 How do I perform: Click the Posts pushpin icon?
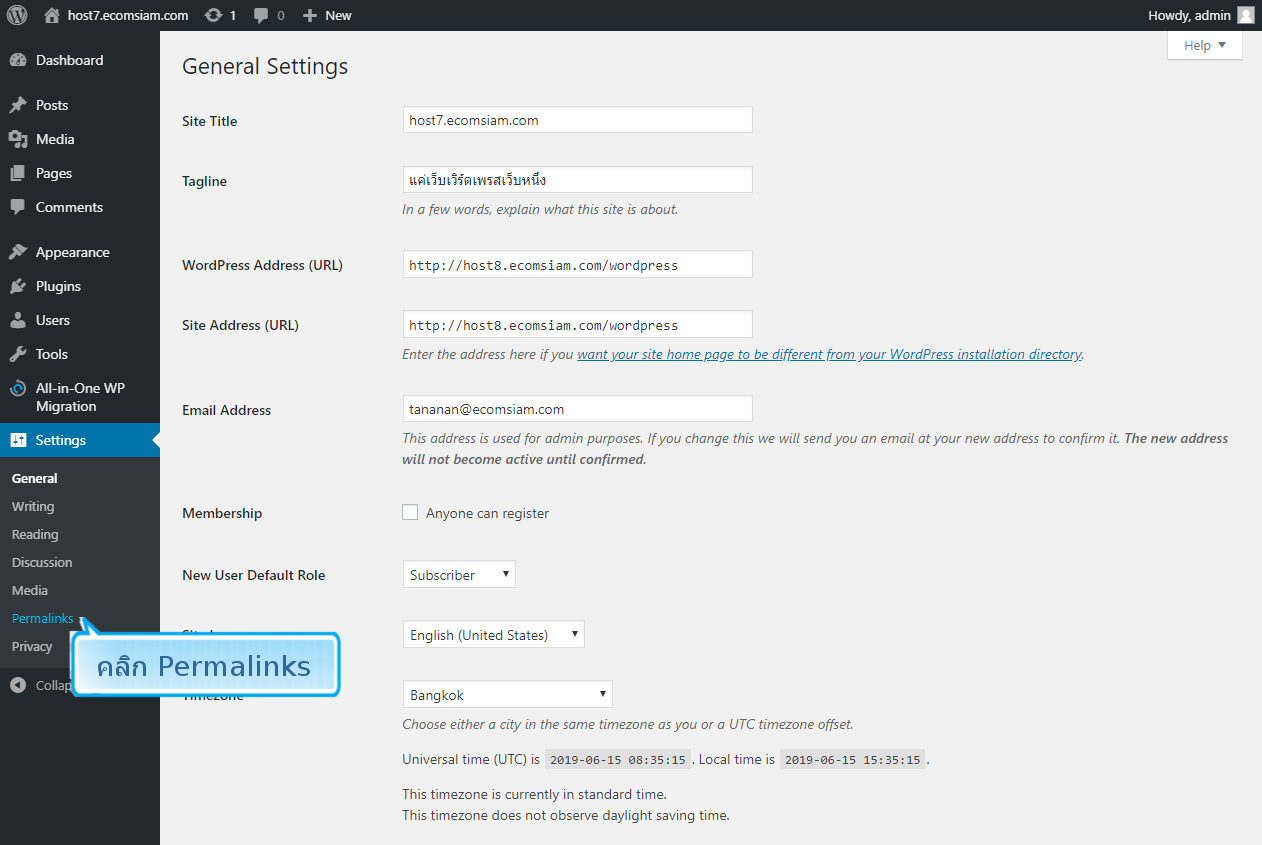point(18,105)
